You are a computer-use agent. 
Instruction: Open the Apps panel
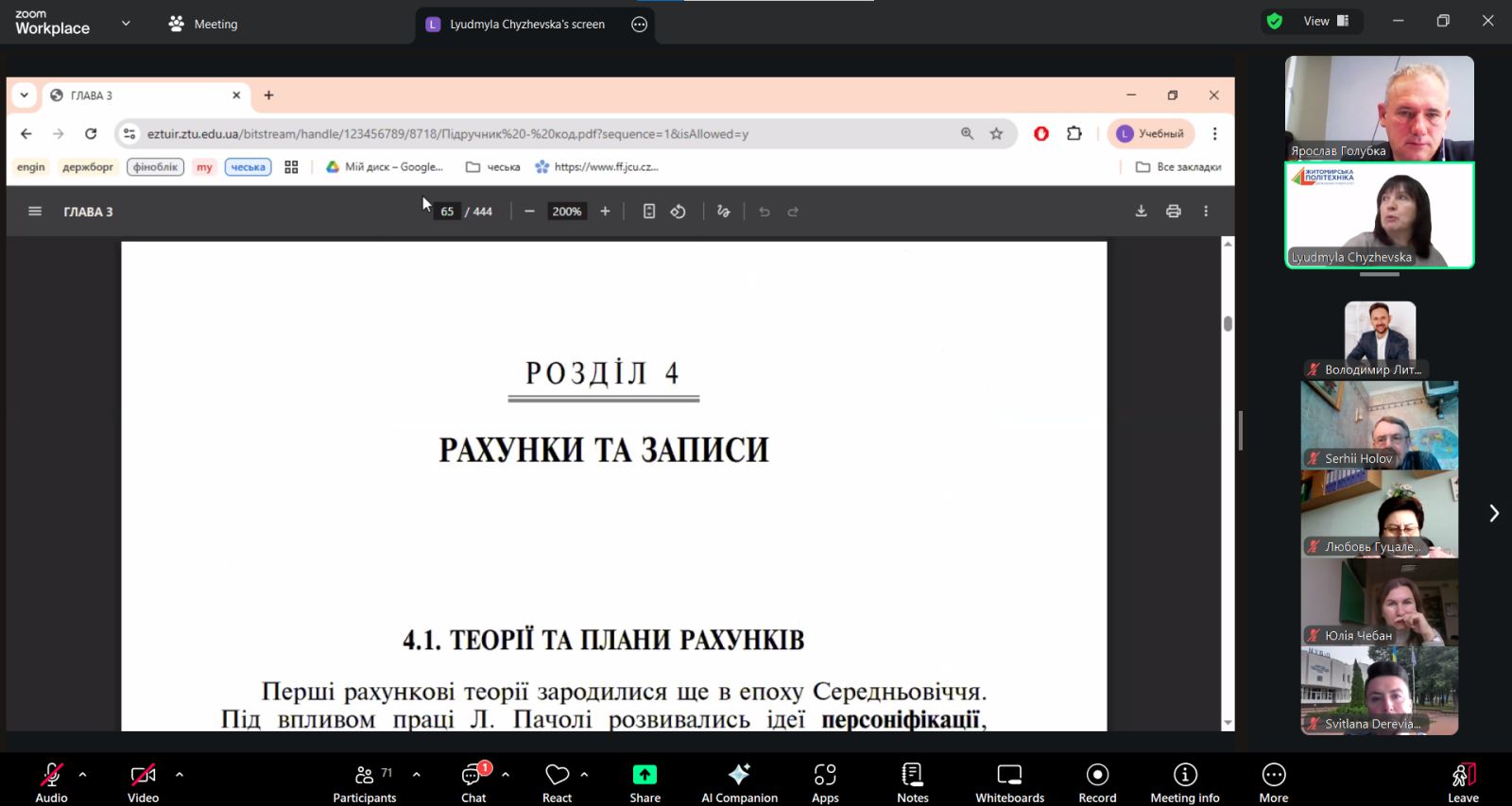pyautogui.click(x=825, y=782)
